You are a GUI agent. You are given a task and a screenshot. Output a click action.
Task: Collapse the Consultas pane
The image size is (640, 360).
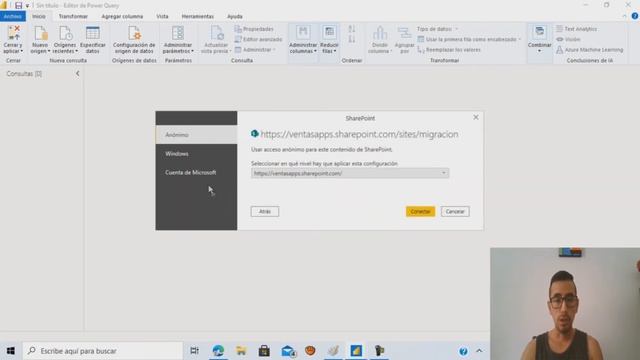[x=78, y=73]
